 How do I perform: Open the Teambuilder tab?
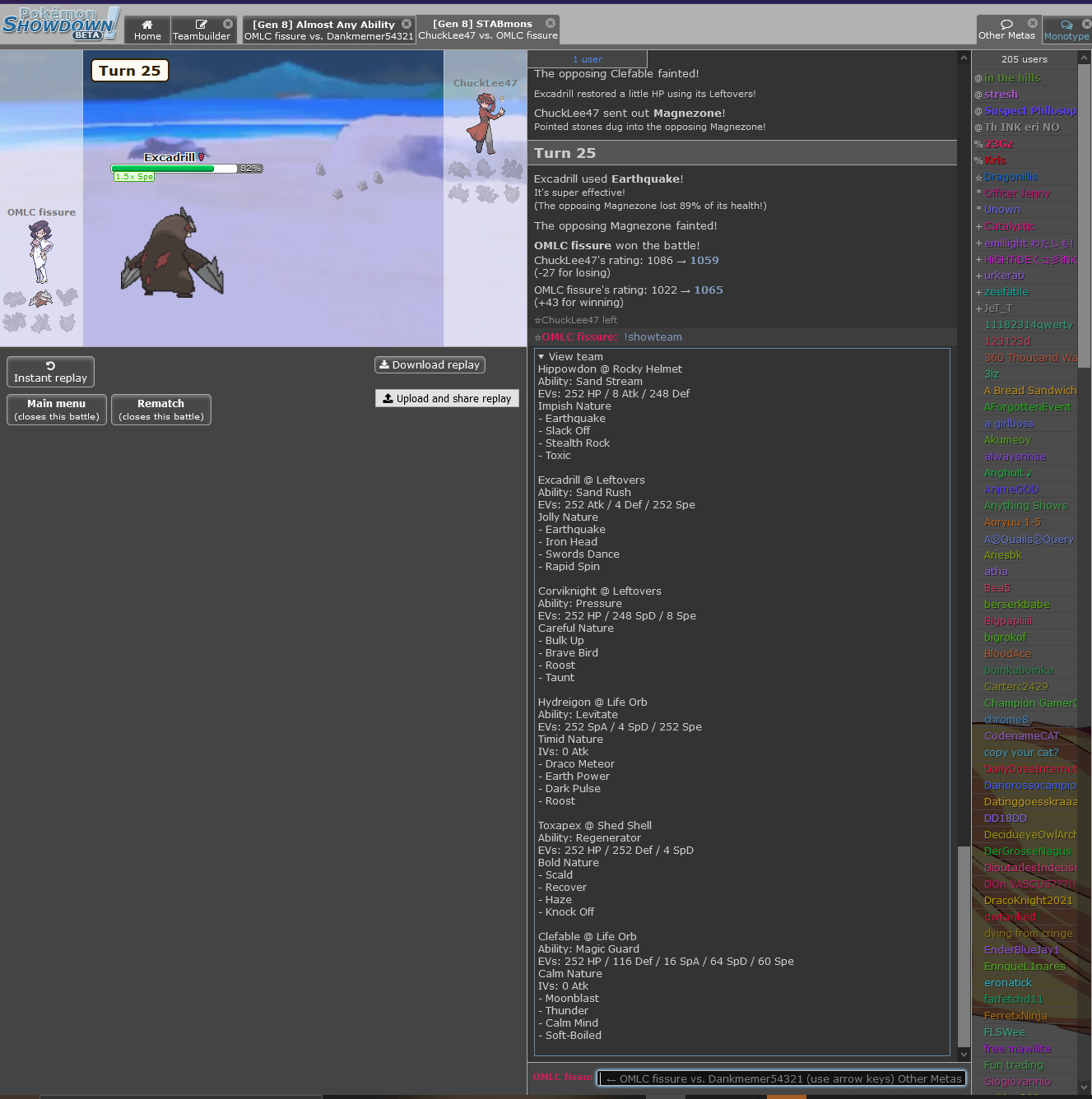(x=202, y=30)
